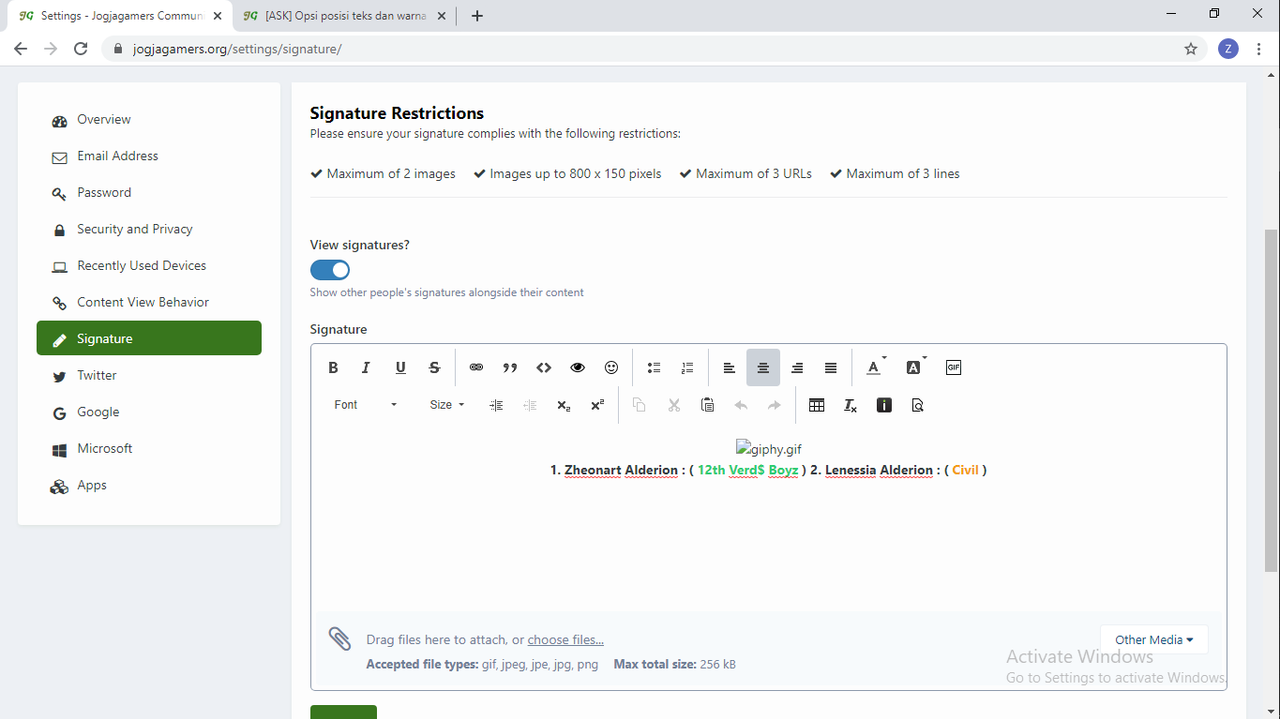The height and width of the screenshot is (719, 1280).
Task: Apply superscript formatting
Action: pos(597,405)
